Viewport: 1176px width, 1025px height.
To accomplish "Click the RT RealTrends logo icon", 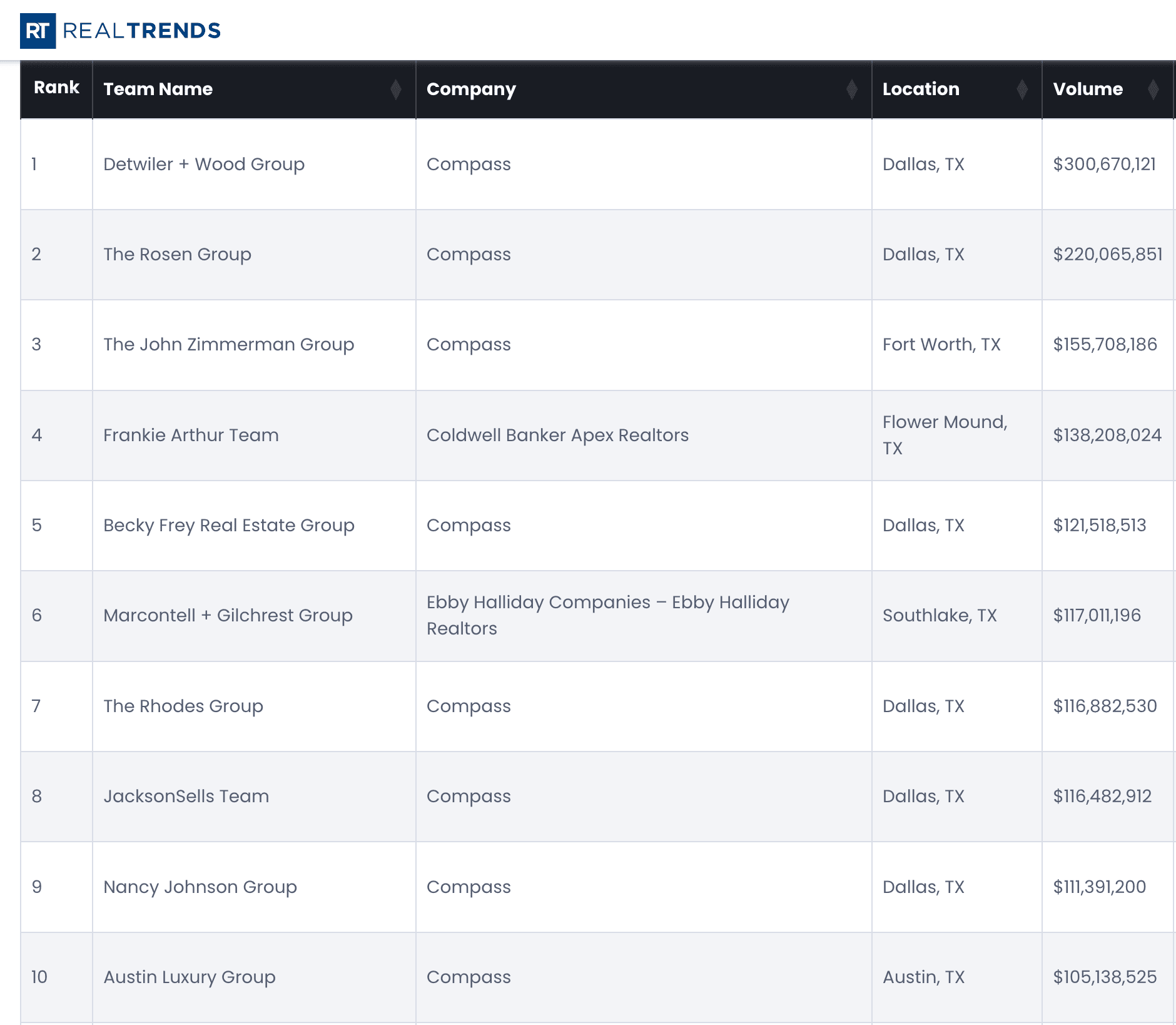I will pyautogui.click(x=38, y=31).
